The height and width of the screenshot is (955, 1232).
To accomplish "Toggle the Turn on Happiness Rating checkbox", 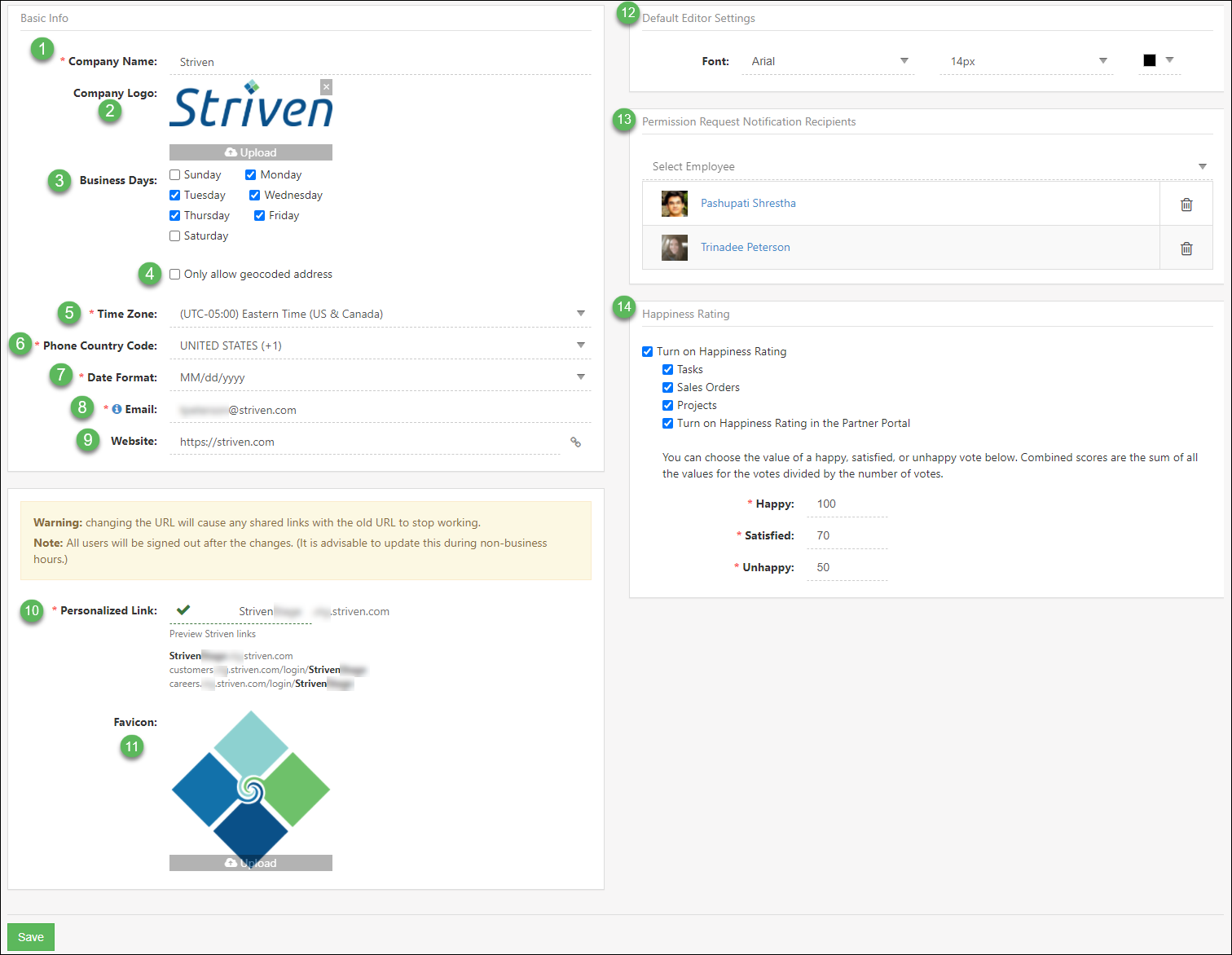I will (647, 351).
